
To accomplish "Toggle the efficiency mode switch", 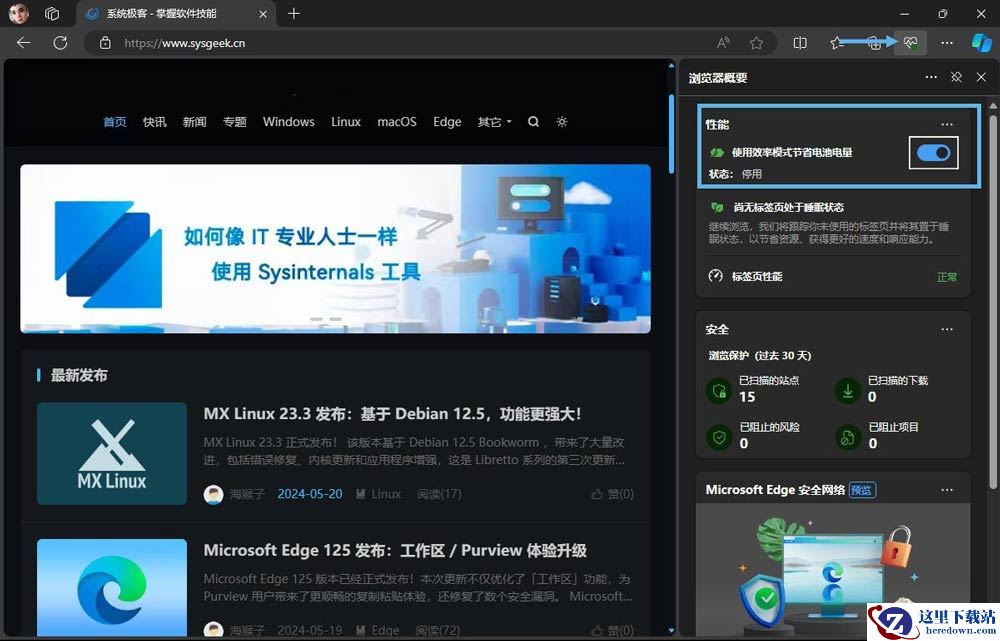I will pos(933,152).
